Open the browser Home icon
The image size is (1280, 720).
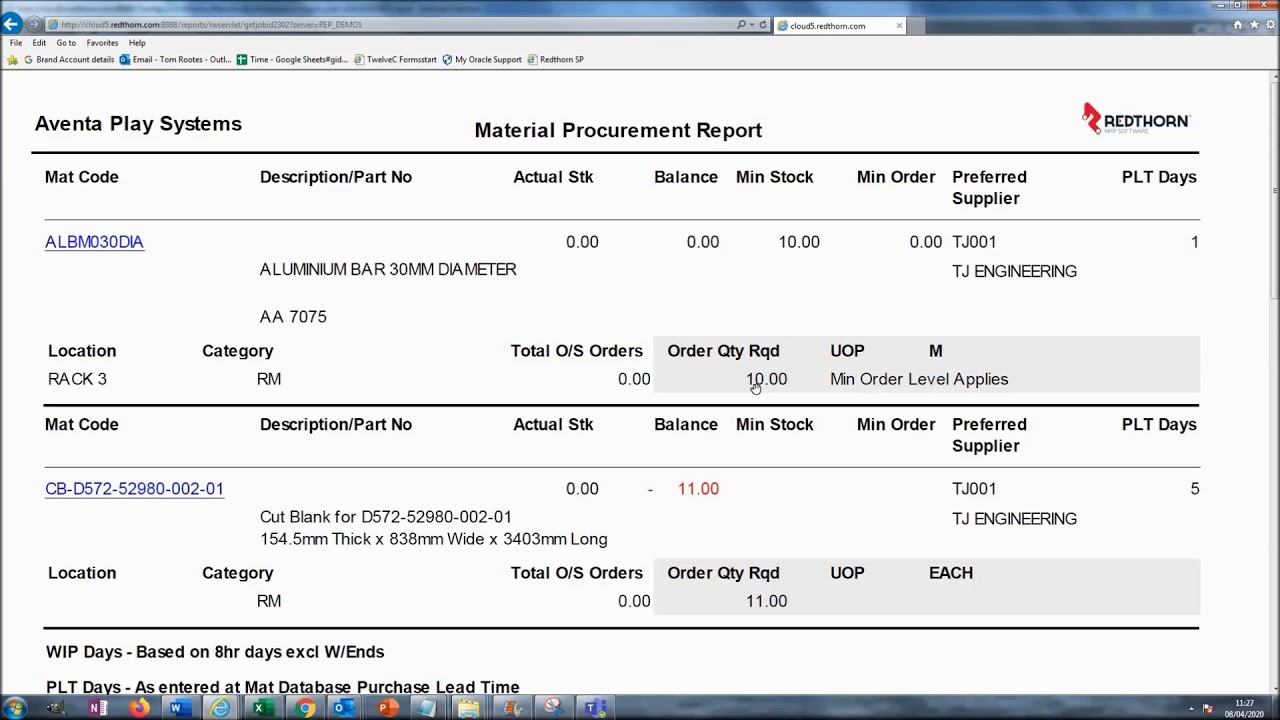click(1238, 25)
